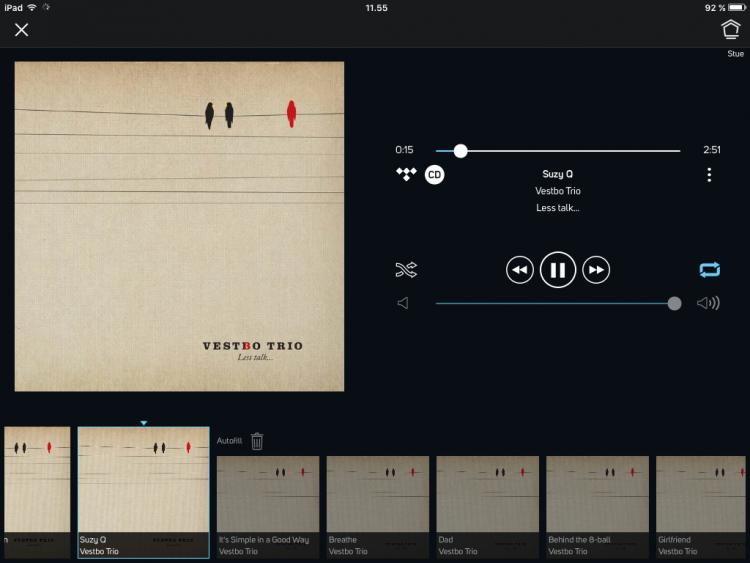Play Dad from the queue
Viewport: 750px width, 563px height.
(x=487, y=507)
